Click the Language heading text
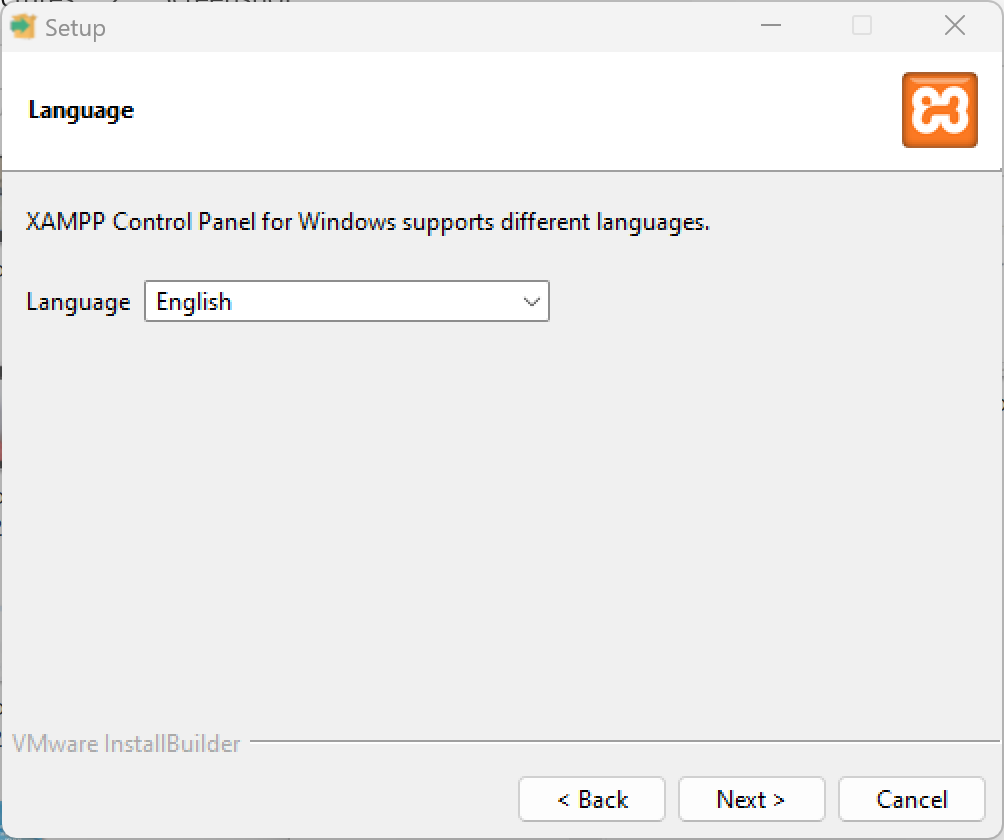Image resolution: width=1004 pixels, height=840 pixels. tap(80, 110)
